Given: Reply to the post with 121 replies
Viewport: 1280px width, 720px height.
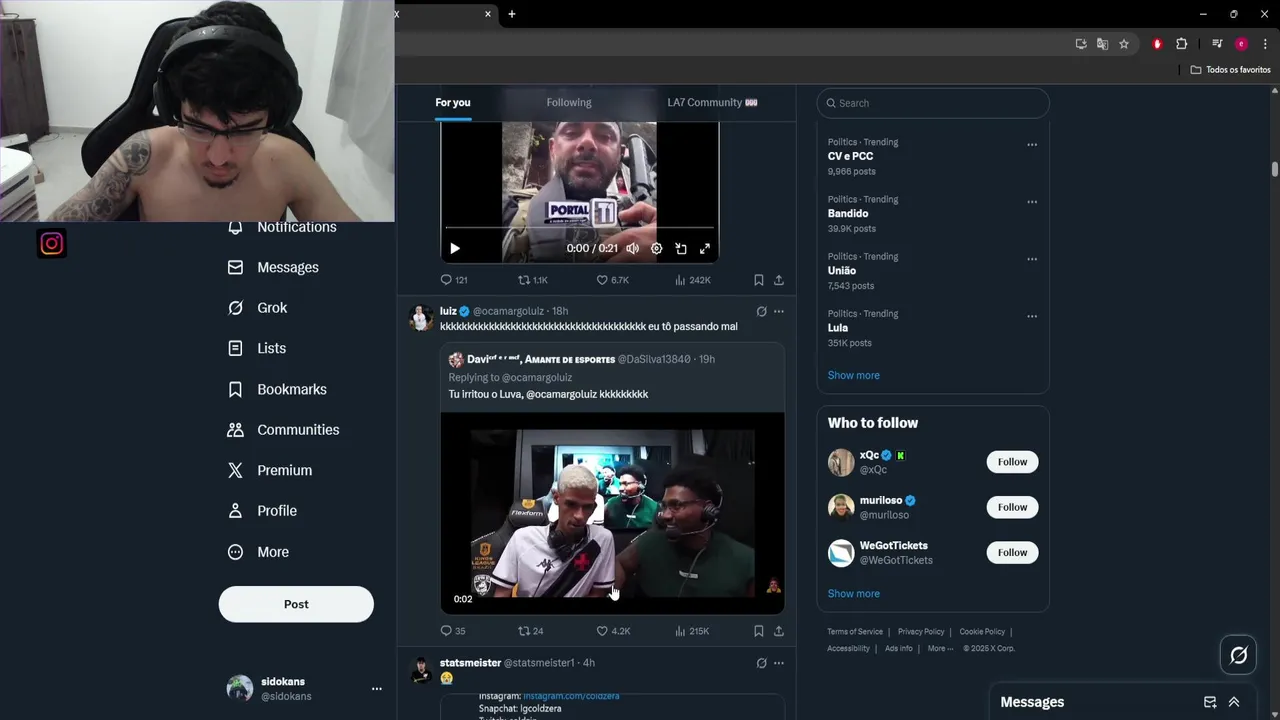Looking at the screenshot, I should coord(454,280).
